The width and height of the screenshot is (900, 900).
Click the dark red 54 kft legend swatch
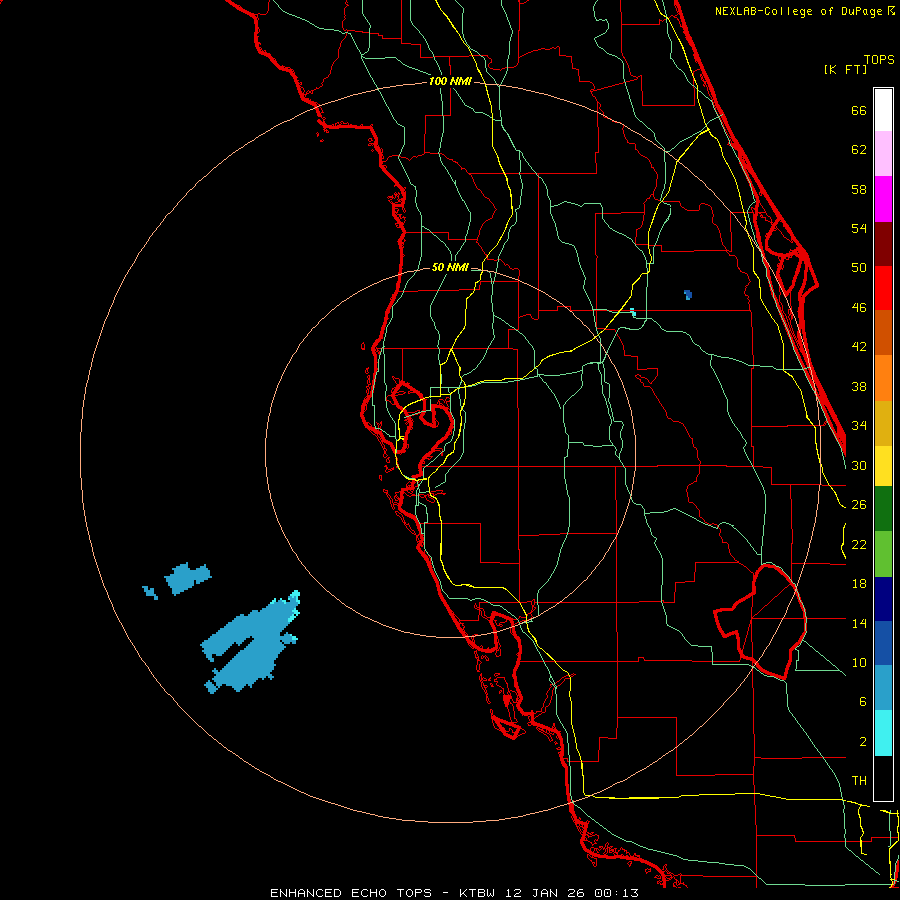point(883,243)
